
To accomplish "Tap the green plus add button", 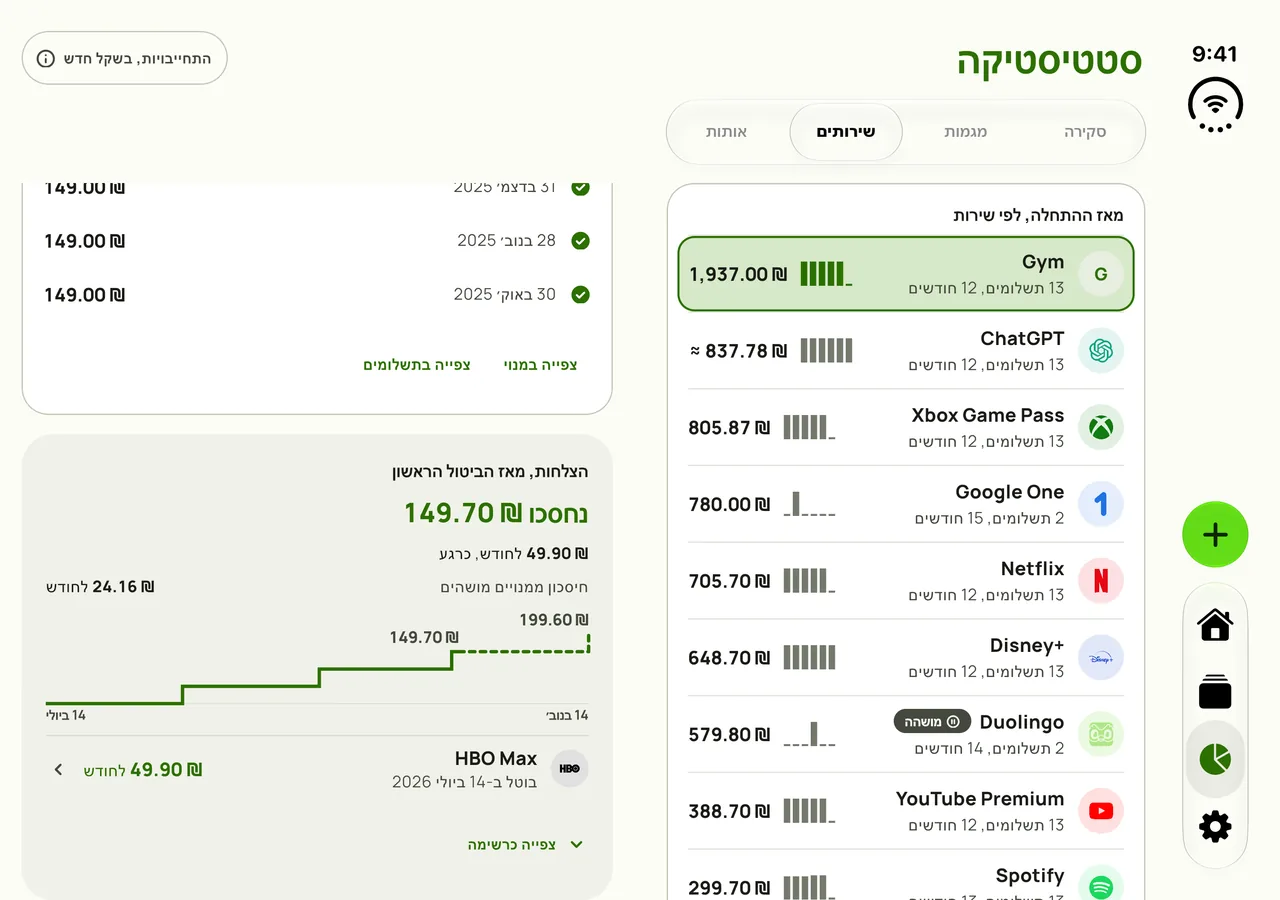I will coord(1215,535).
